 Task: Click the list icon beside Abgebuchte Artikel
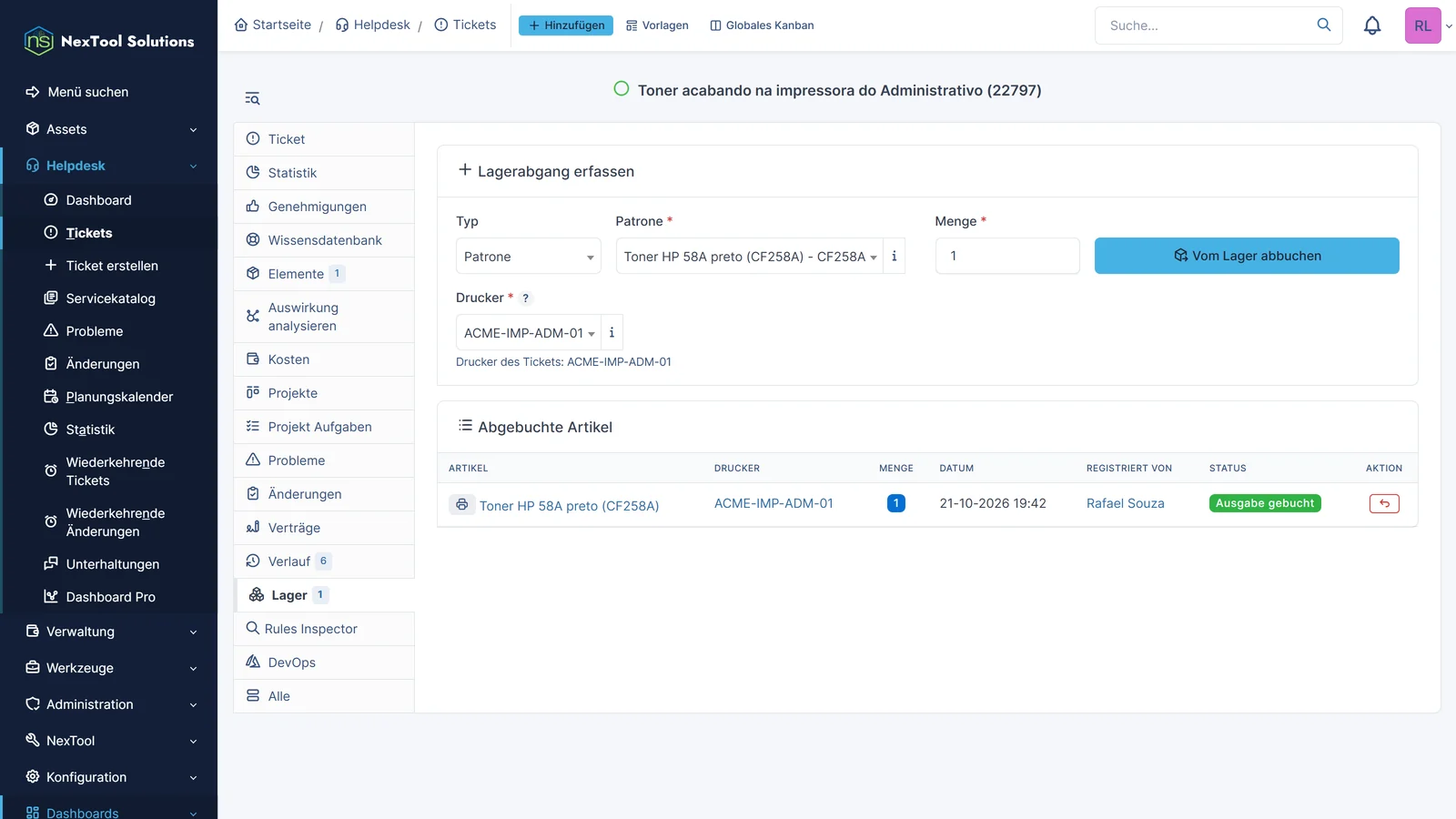pos(465,426)
